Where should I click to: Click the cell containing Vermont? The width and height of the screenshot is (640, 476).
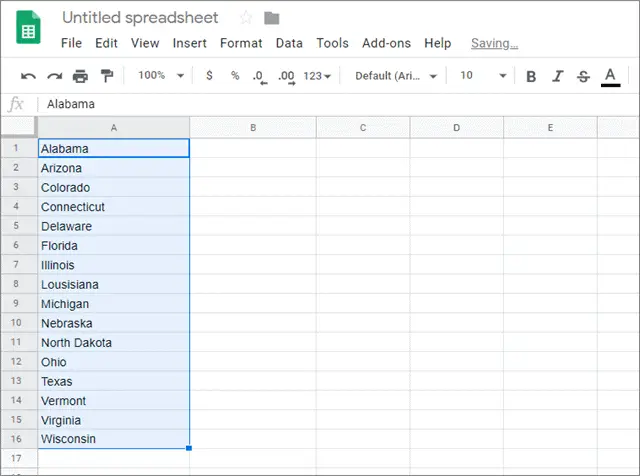tap(114, 400)
